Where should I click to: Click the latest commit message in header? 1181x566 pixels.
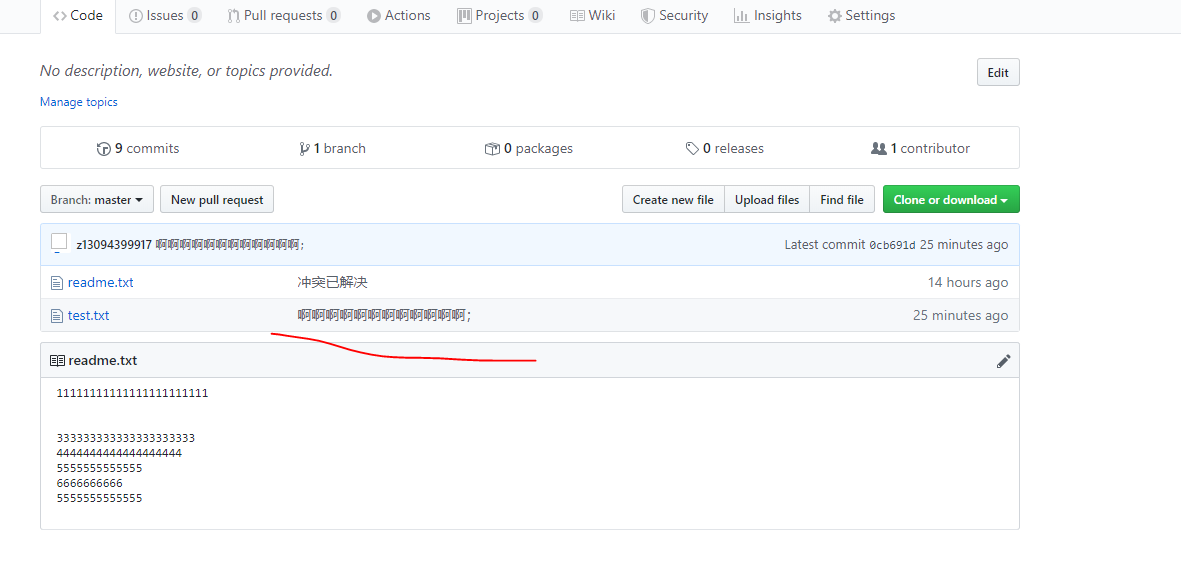tap(230, 245)
